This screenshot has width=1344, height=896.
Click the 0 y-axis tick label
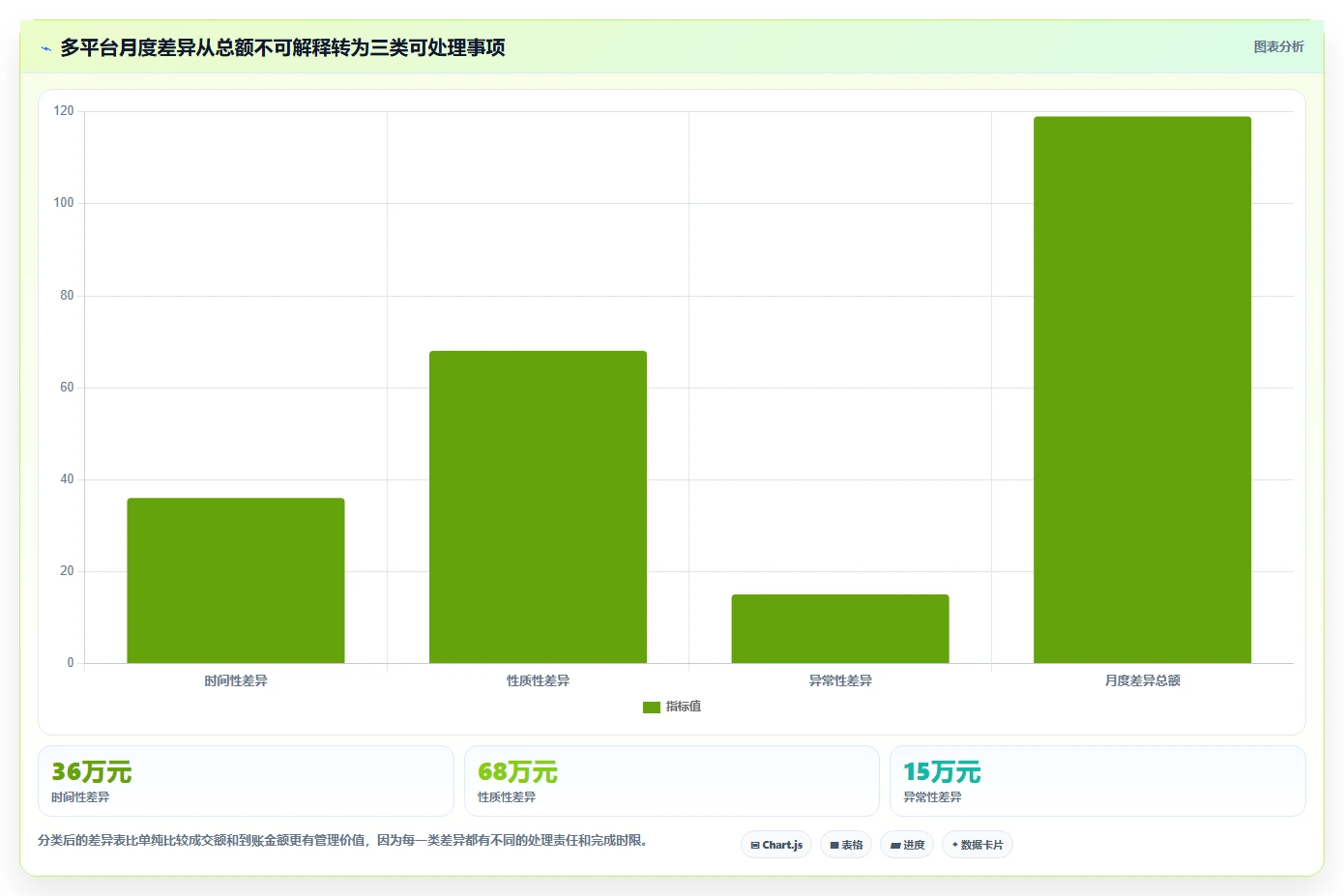pos(71,662)
